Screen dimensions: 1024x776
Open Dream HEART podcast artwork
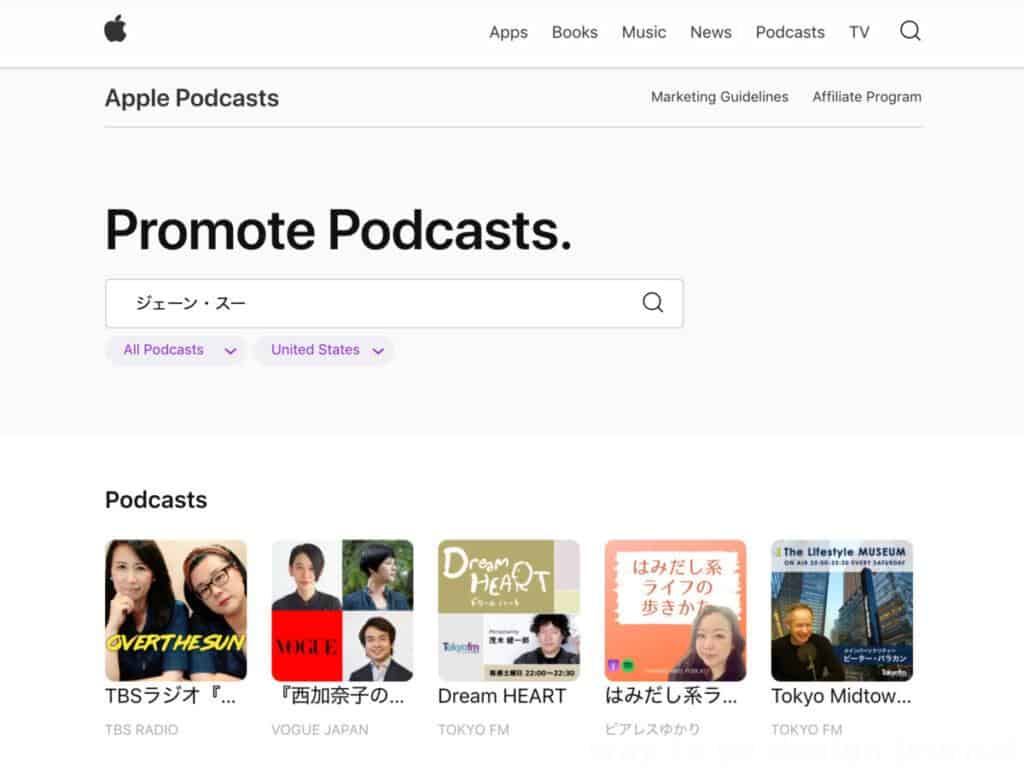(509, 610)
